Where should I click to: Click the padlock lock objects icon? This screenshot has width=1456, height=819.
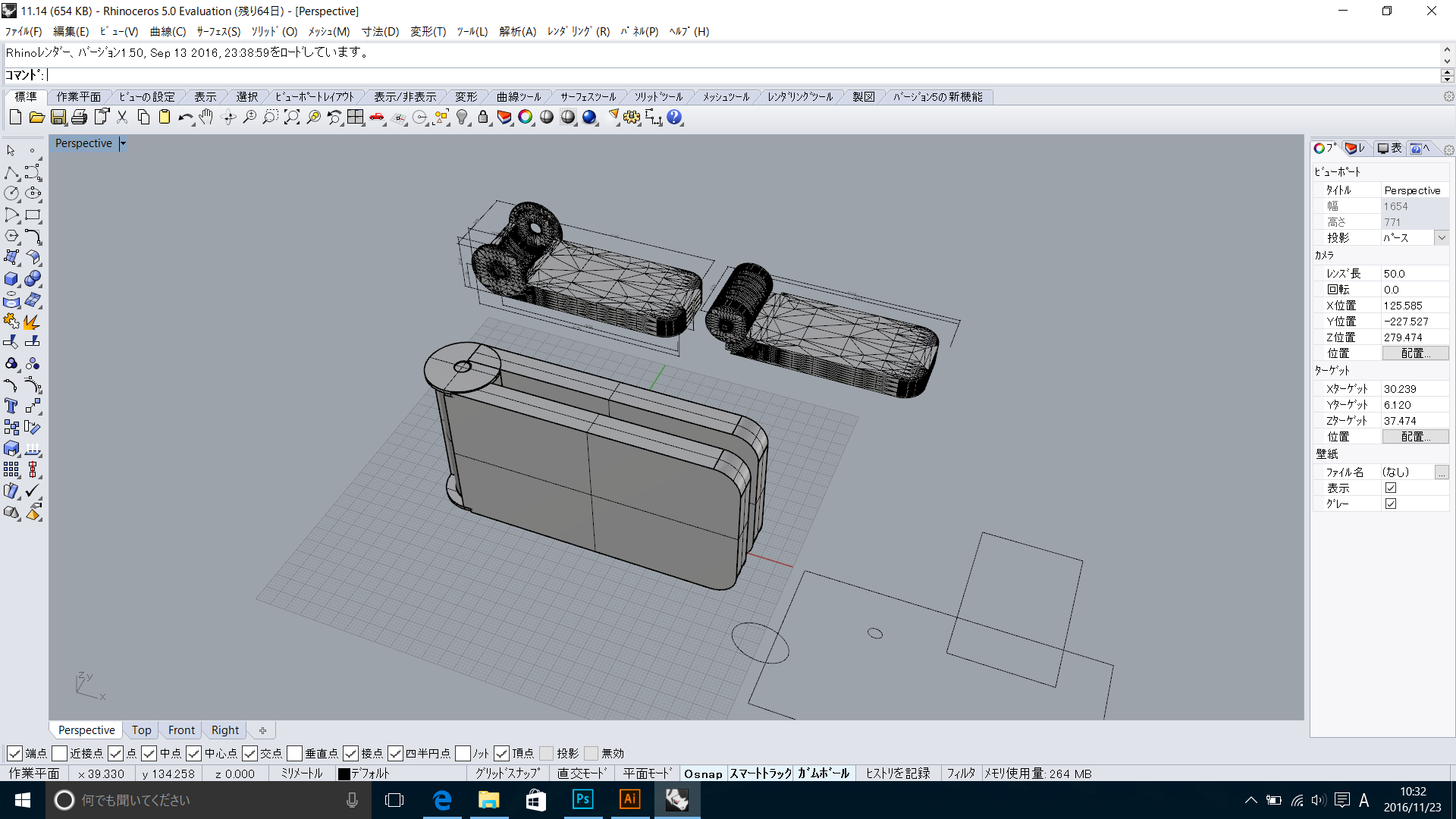pos(483,118)
